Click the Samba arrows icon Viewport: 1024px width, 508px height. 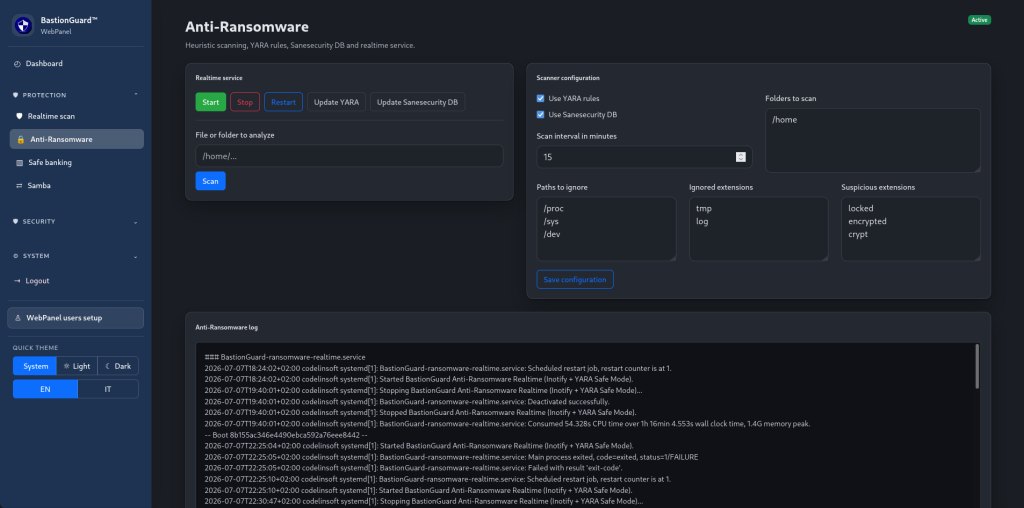[19, 186]
